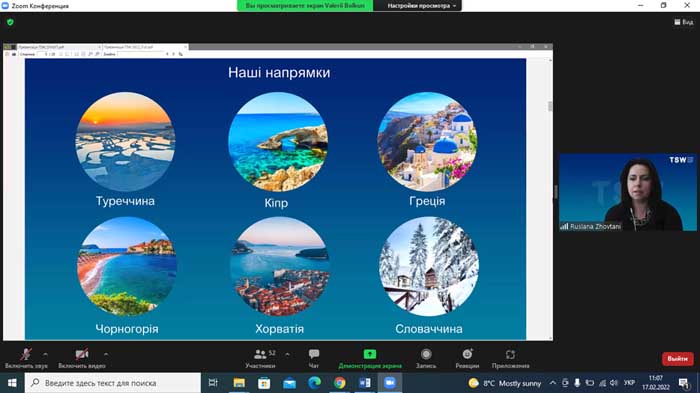The height and width of the screenshot is (393, 700).
Task: Open Google Chrome from the taskbar
Action: pyautogui.click(x=340, y=383)
